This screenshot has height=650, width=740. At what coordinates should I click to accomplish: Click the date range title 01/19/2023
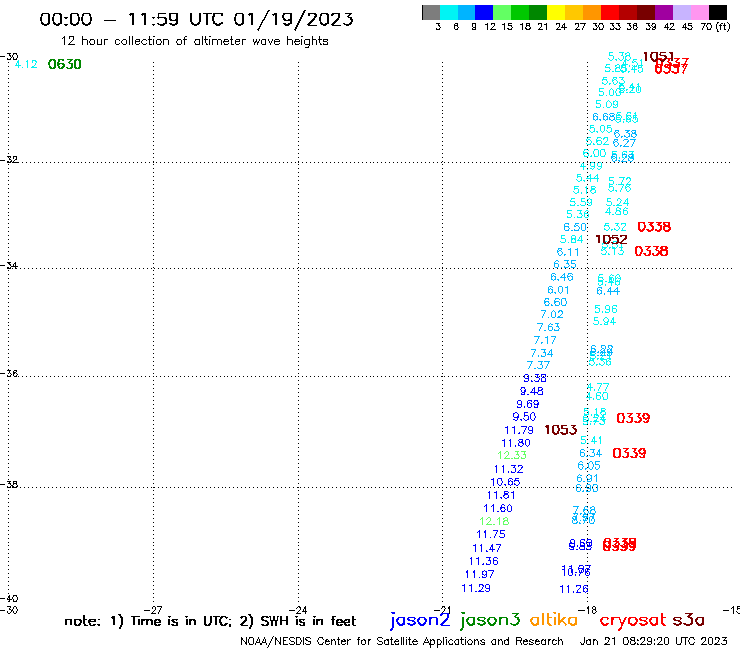point(293,19)
